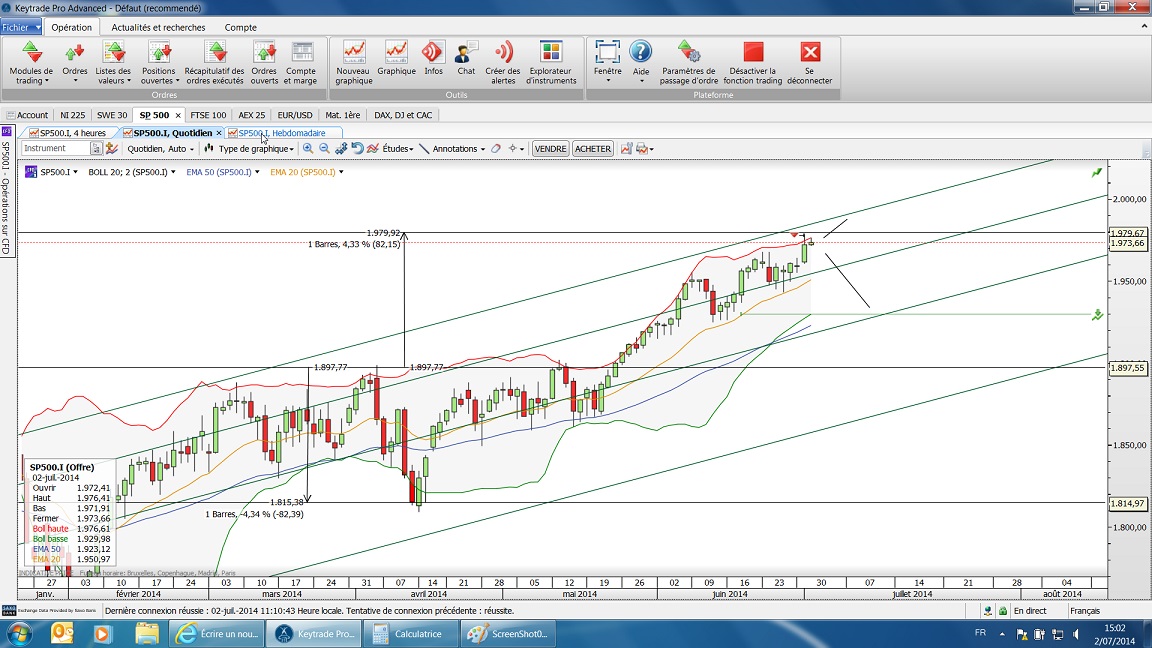Click the undo arrow chart icon
This screenshot has width=1152, height=648.
point(357,148)
